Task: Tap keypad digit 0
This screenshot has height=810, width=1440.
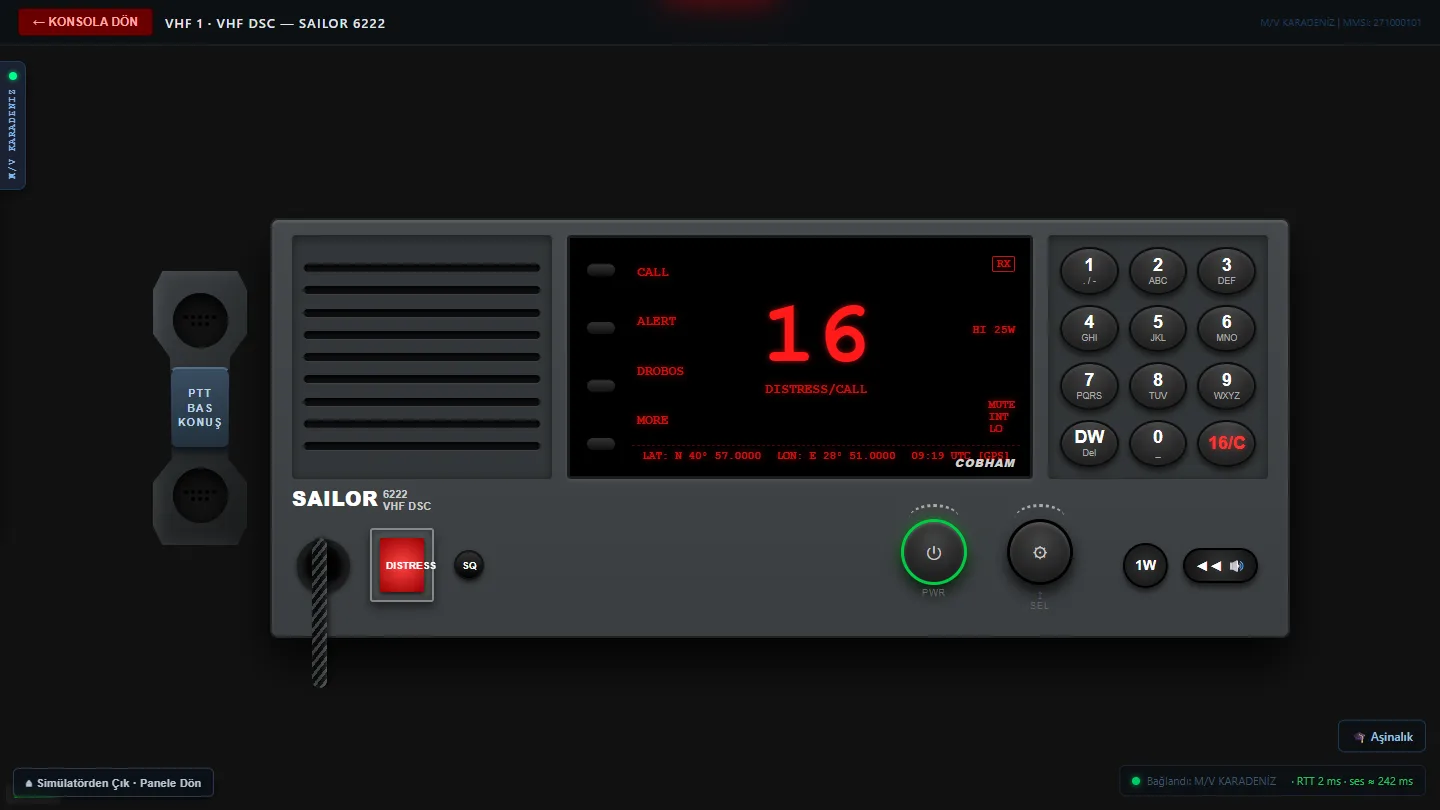Action: click(x=1158, y=443)
